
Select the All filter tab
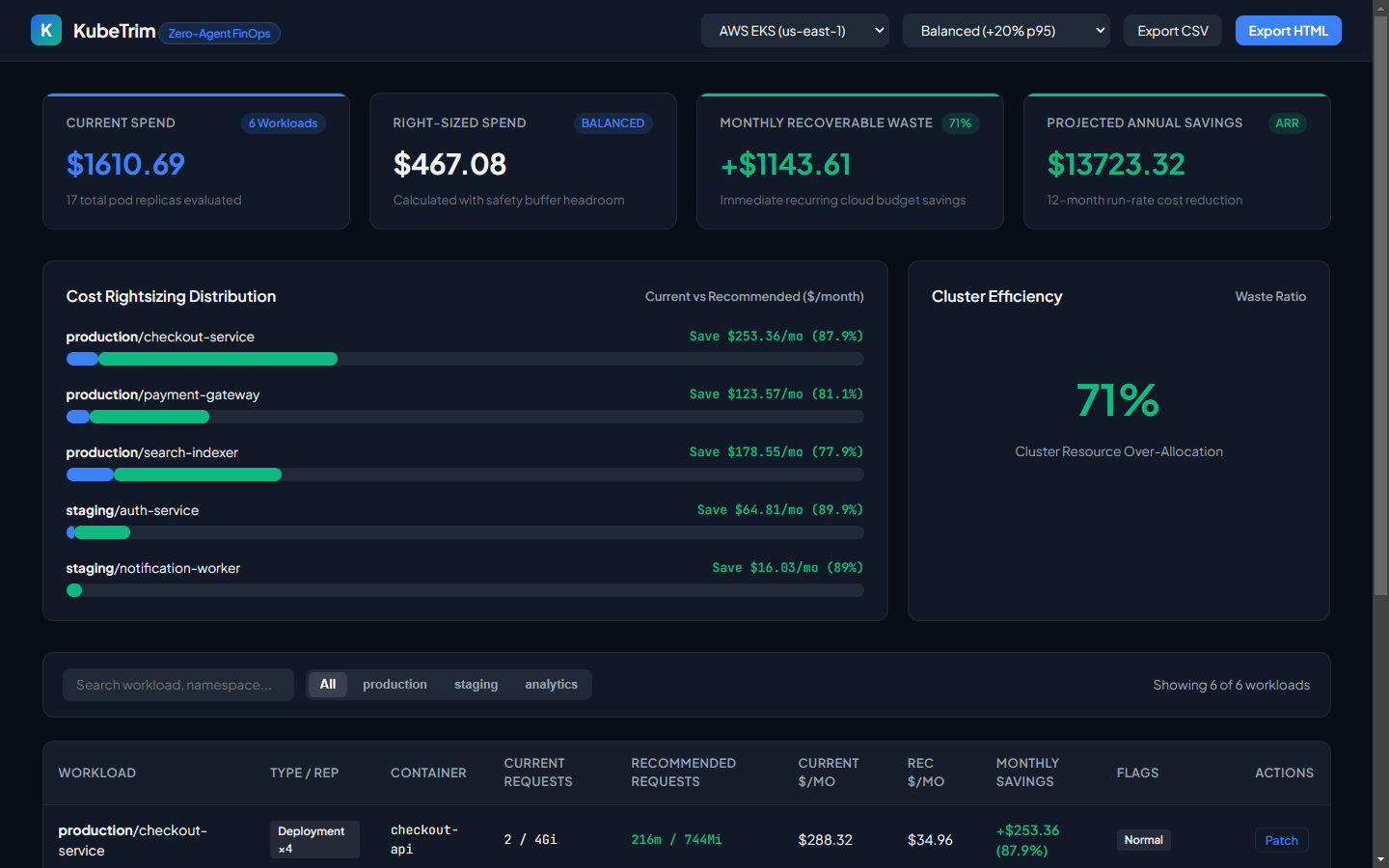(x=328, y=685)
